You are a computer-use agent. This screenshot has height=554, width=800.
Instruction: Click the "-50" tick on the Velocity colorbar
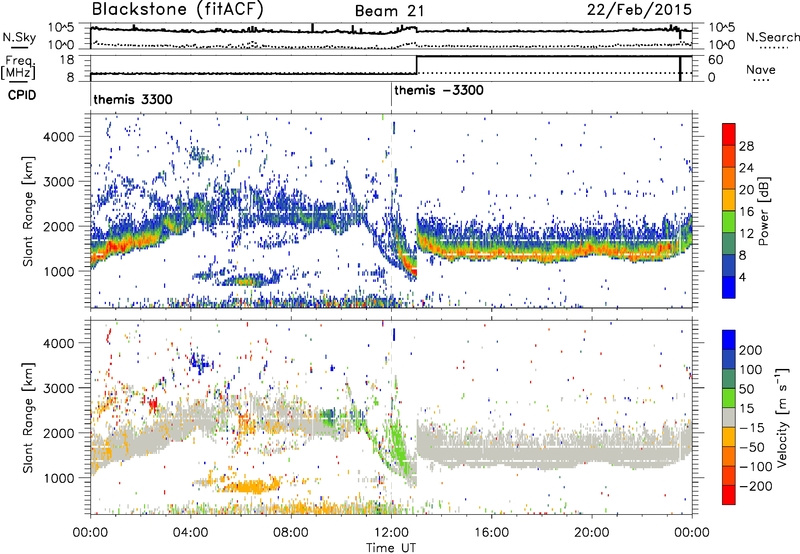pos(752,447)
